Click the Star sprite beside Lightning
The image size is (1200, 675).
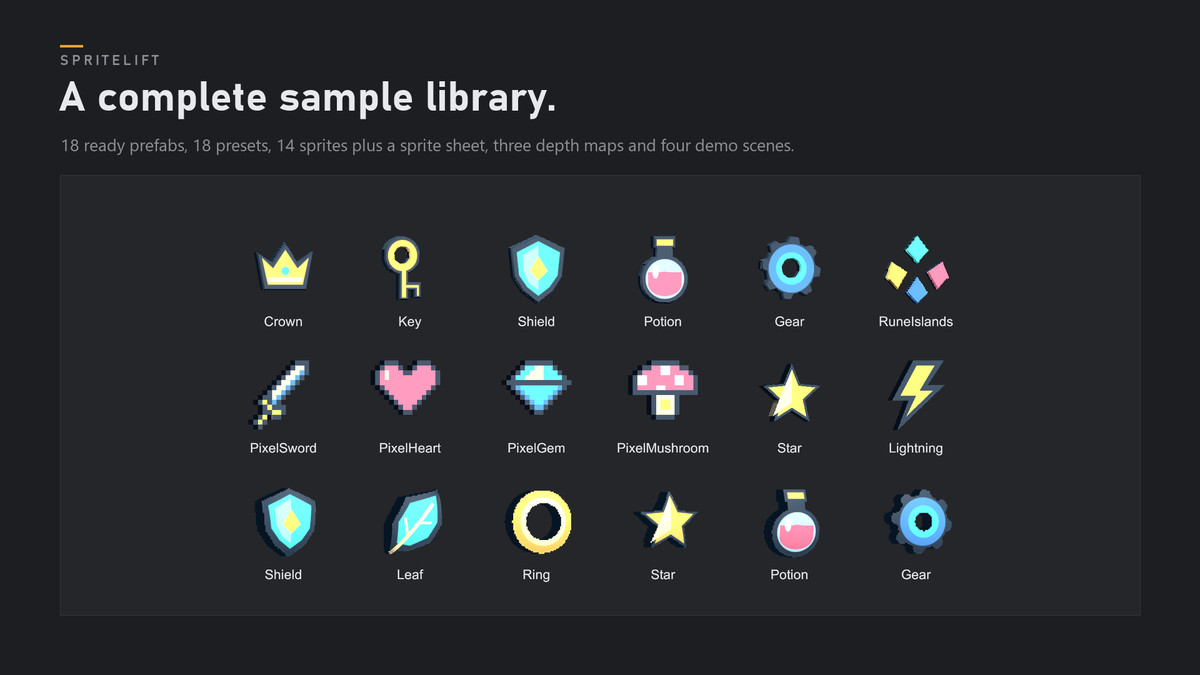pos(790,394)
